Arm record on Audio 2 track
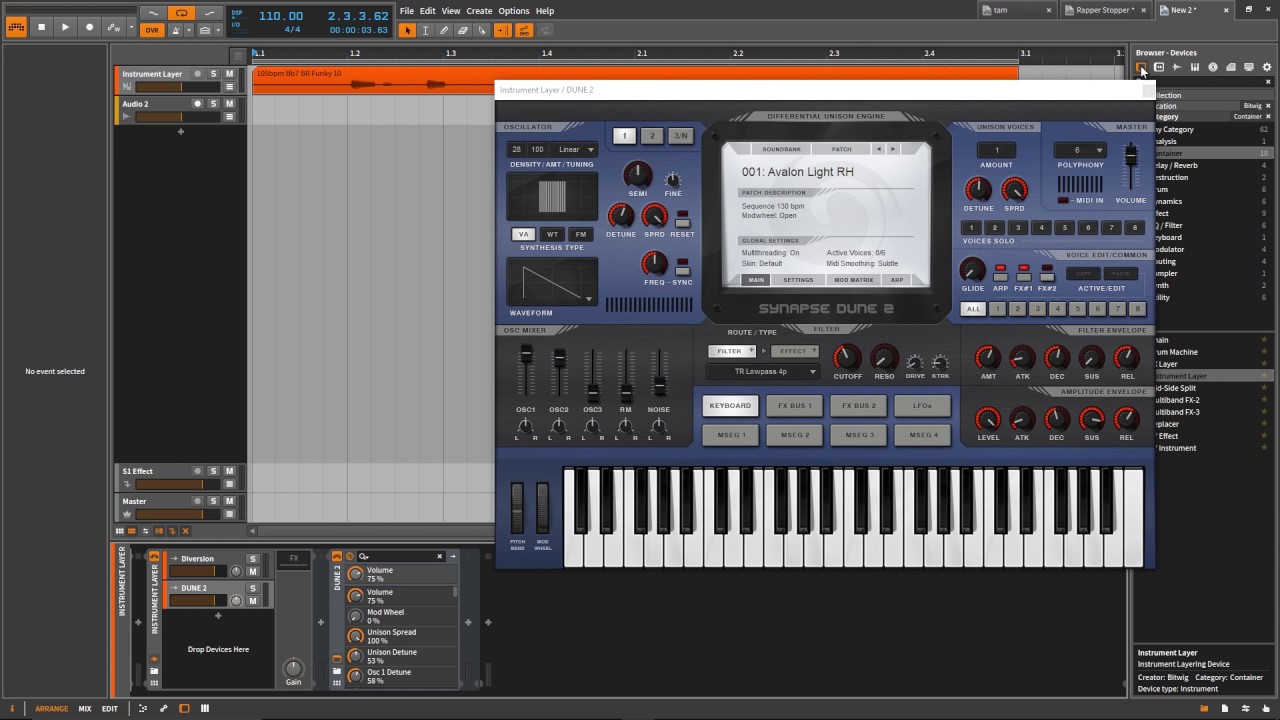Image resolution: width=1280 pixels, height=720 pixels. click(x=197, y=104)
